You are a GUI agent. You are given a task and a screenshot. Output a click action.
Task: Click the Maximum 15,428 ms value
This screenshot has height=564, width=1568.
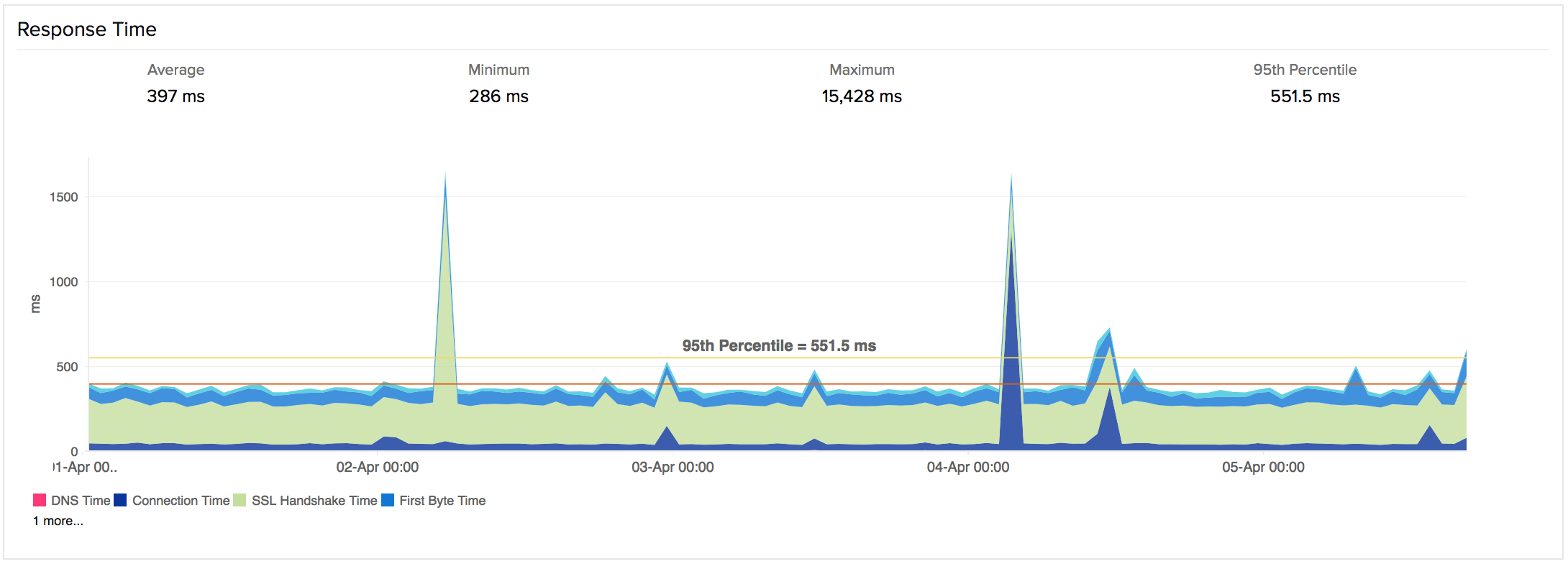click(861, 96)
